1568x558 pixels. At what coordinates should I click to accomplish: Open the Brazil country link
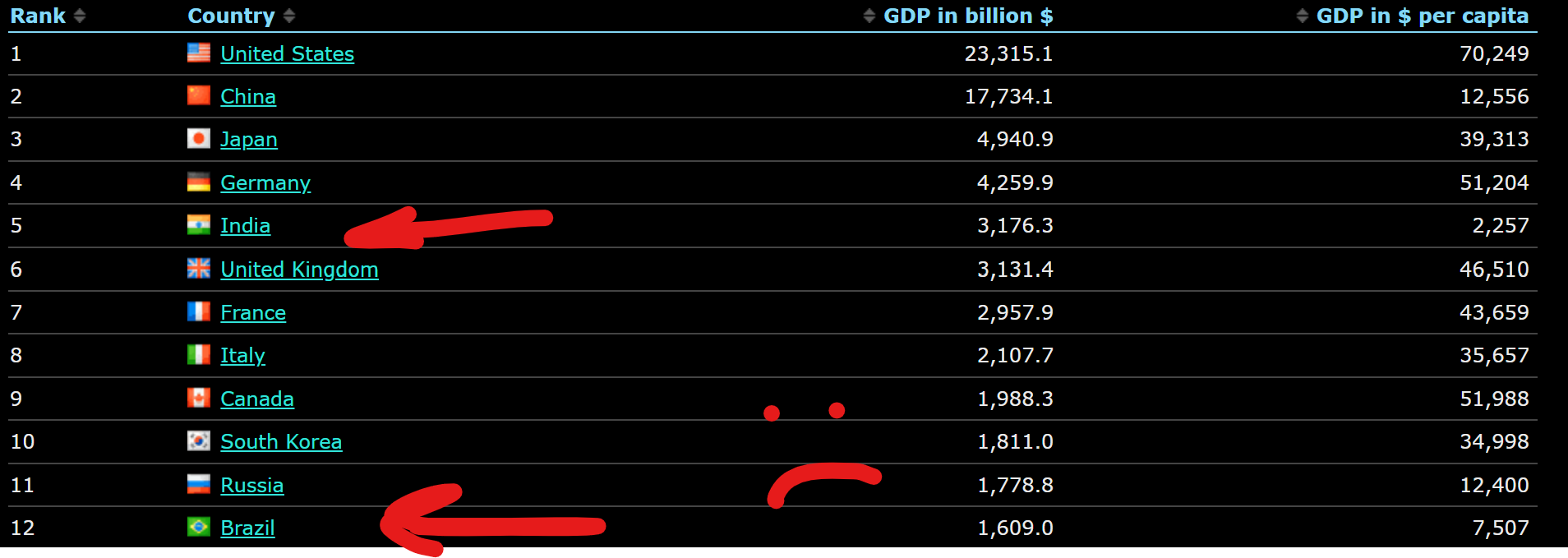click(247, 528)
